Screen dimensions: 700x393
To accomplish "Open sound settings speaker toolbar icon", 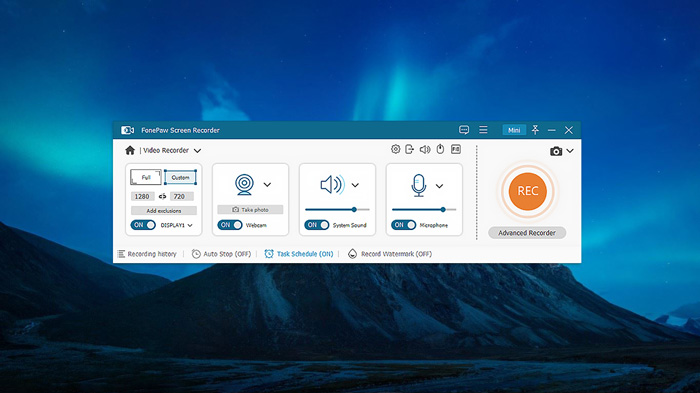I will pos(425,149).
